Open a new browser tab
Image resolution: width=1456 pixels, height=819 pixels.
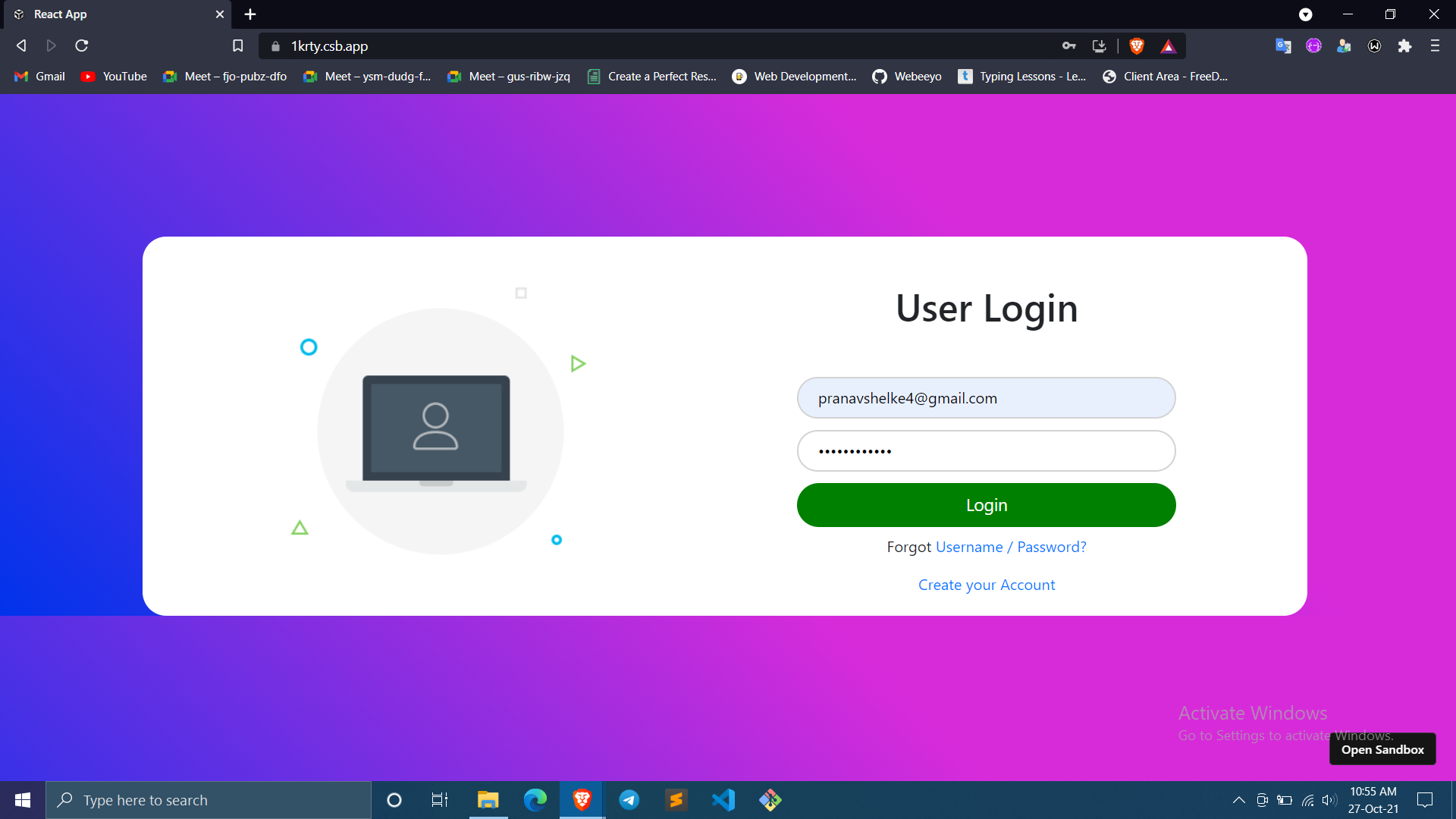[x=250, y=14]
